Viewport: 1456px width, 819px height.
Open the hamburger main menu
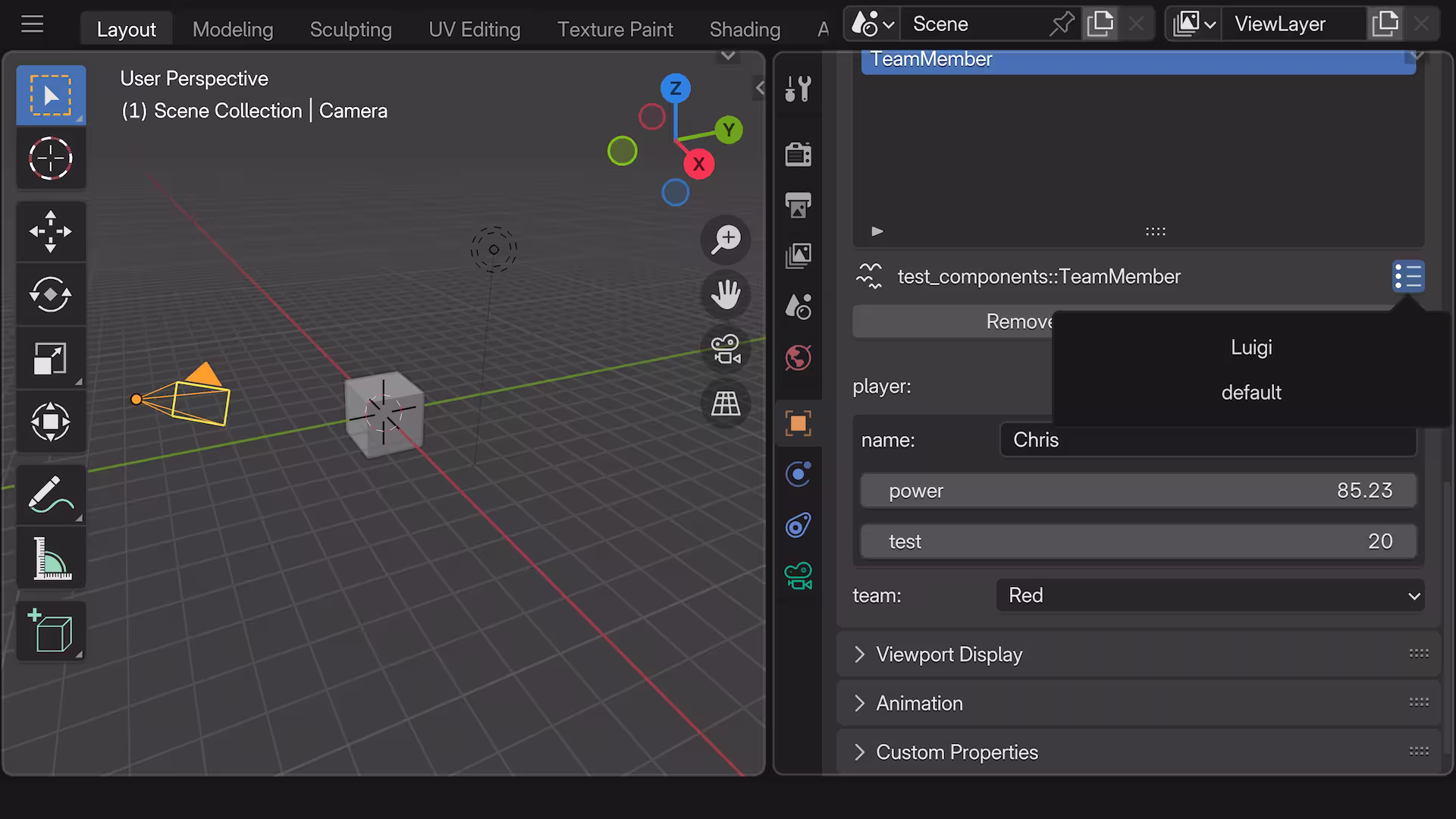click(32, 24)
